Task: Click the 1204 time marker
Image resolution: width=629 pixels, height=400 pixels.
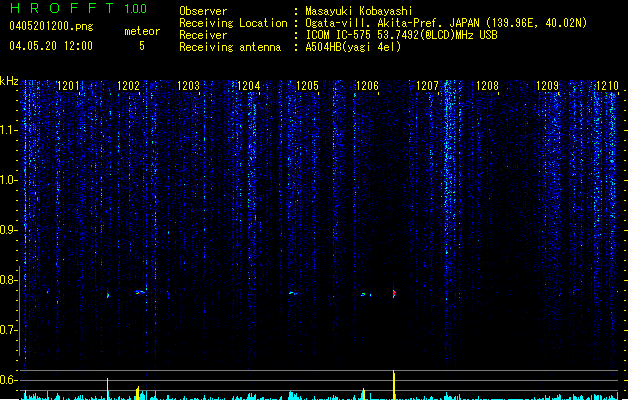Action: coord(249,86)
